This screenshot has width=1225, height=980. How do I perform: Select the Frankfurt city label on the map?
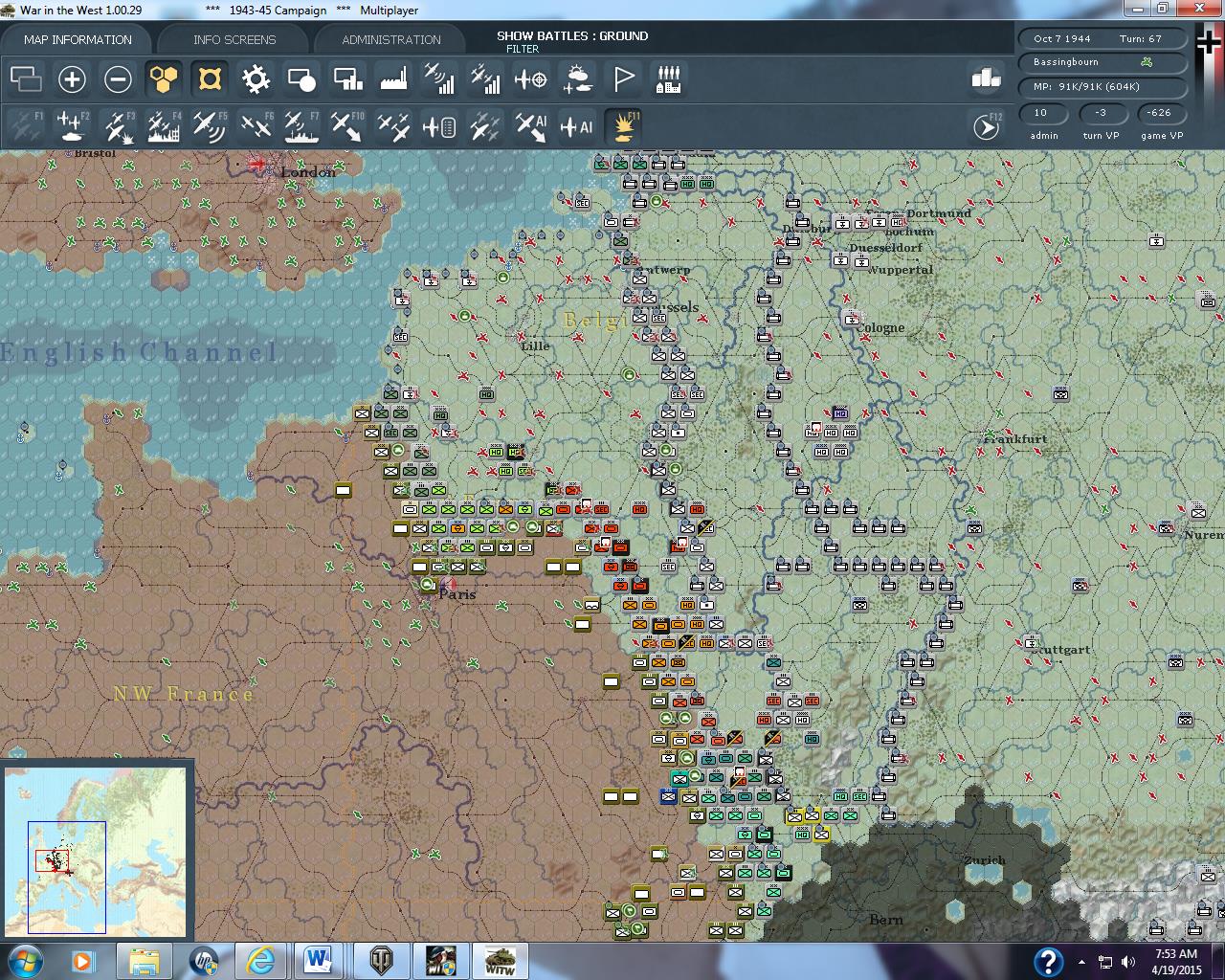pyautogui.click(x=1015, y=439)
